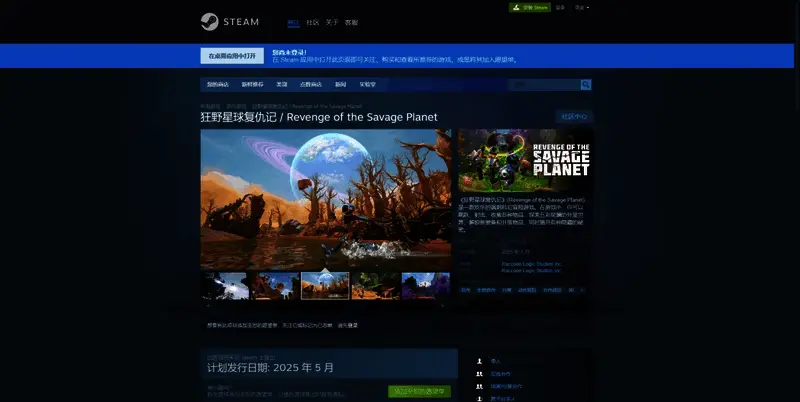Click the plus button after tags
Screen dimensions: 800x402
(582, 290)
